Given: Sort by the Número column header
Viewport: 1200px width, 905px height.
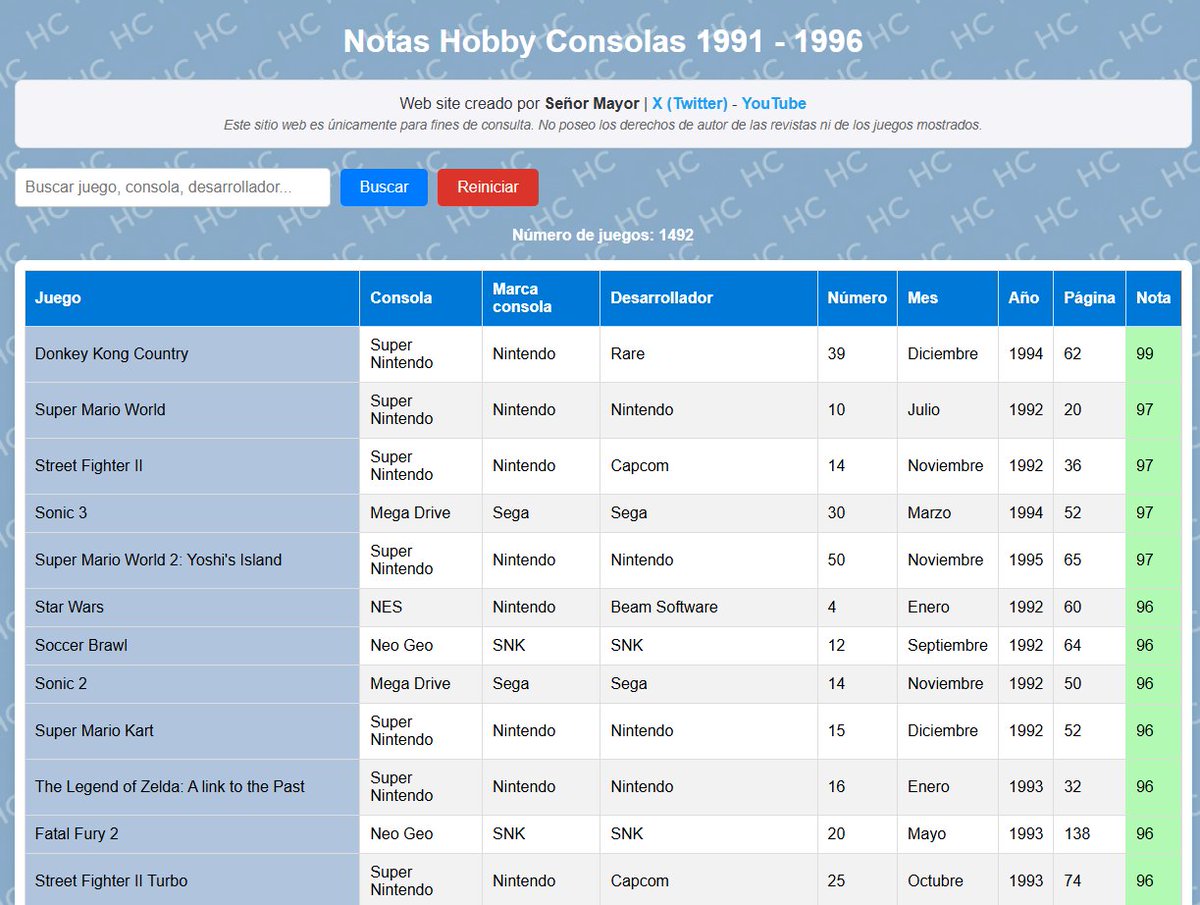Looking at the screenshot, I should point(857,298).
